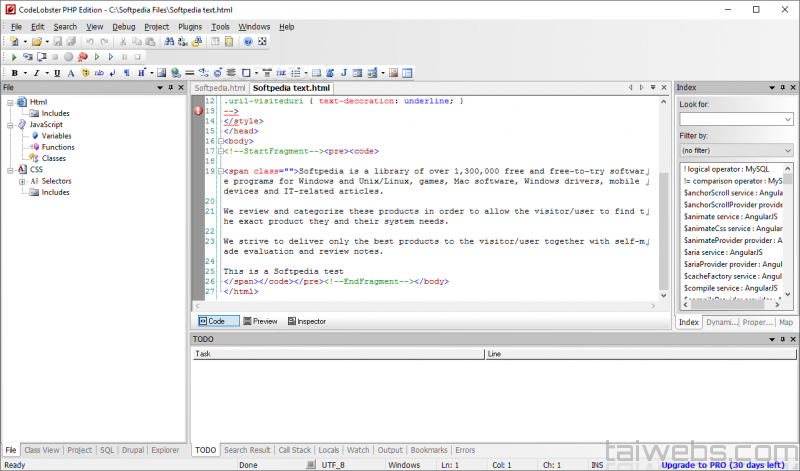Image resolution: width=800 pixels, height=471 pixels.
Task: Click the Open folder toolbar icon
Action: [x=36, y=42]
